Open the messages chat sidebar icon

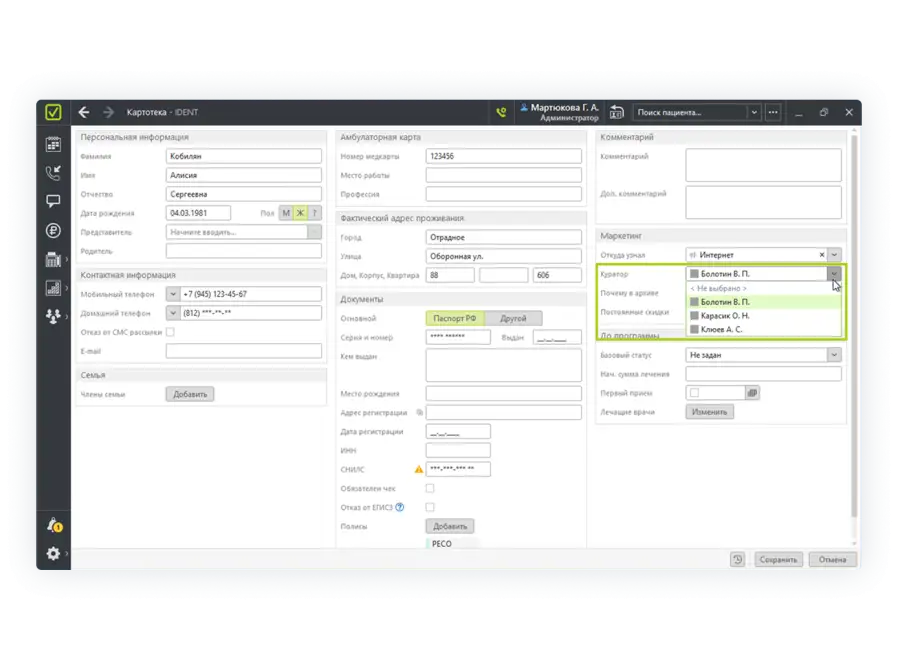pos(53,201)
